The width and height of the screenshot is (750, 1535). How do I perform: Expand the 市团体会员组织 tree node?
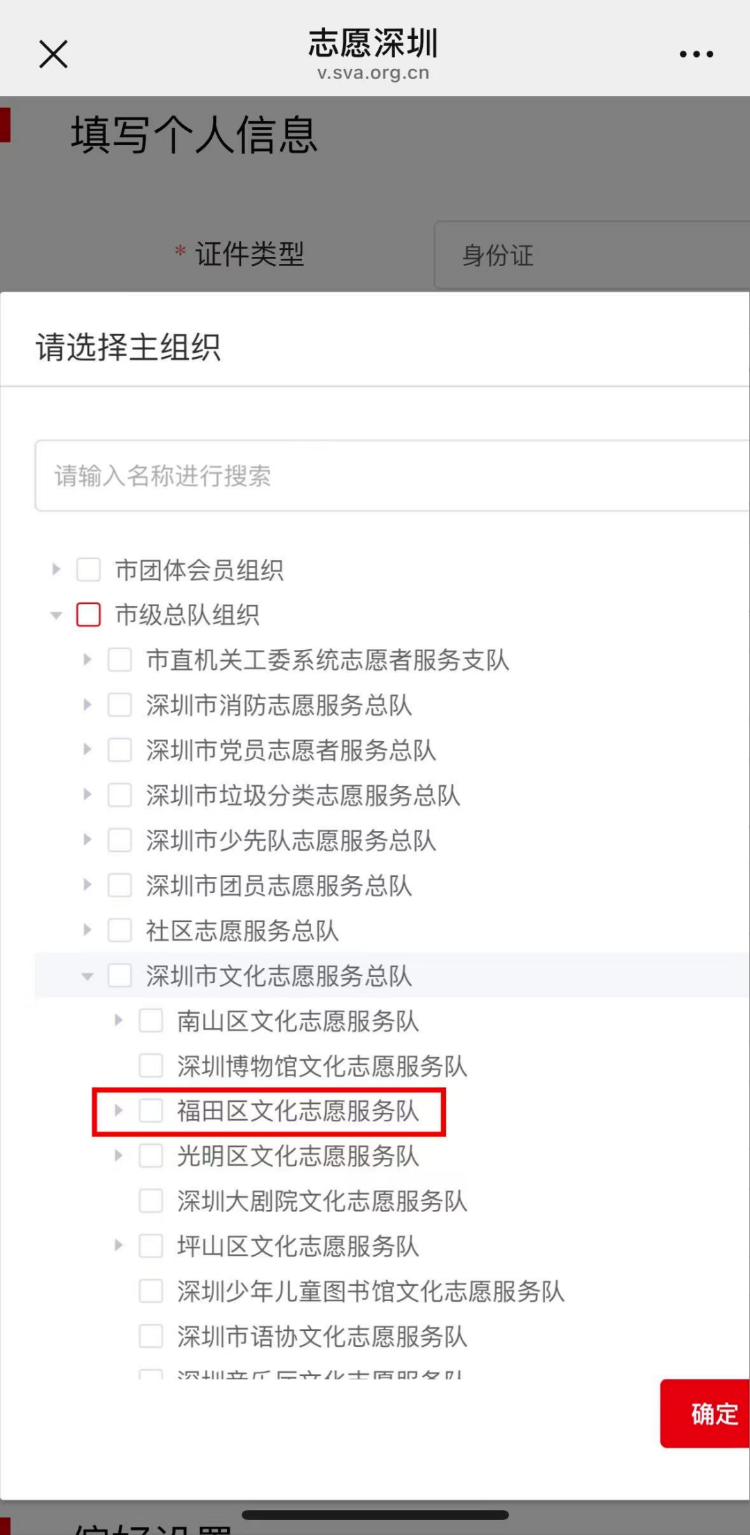pyautogui.click(x=55, y=569)
